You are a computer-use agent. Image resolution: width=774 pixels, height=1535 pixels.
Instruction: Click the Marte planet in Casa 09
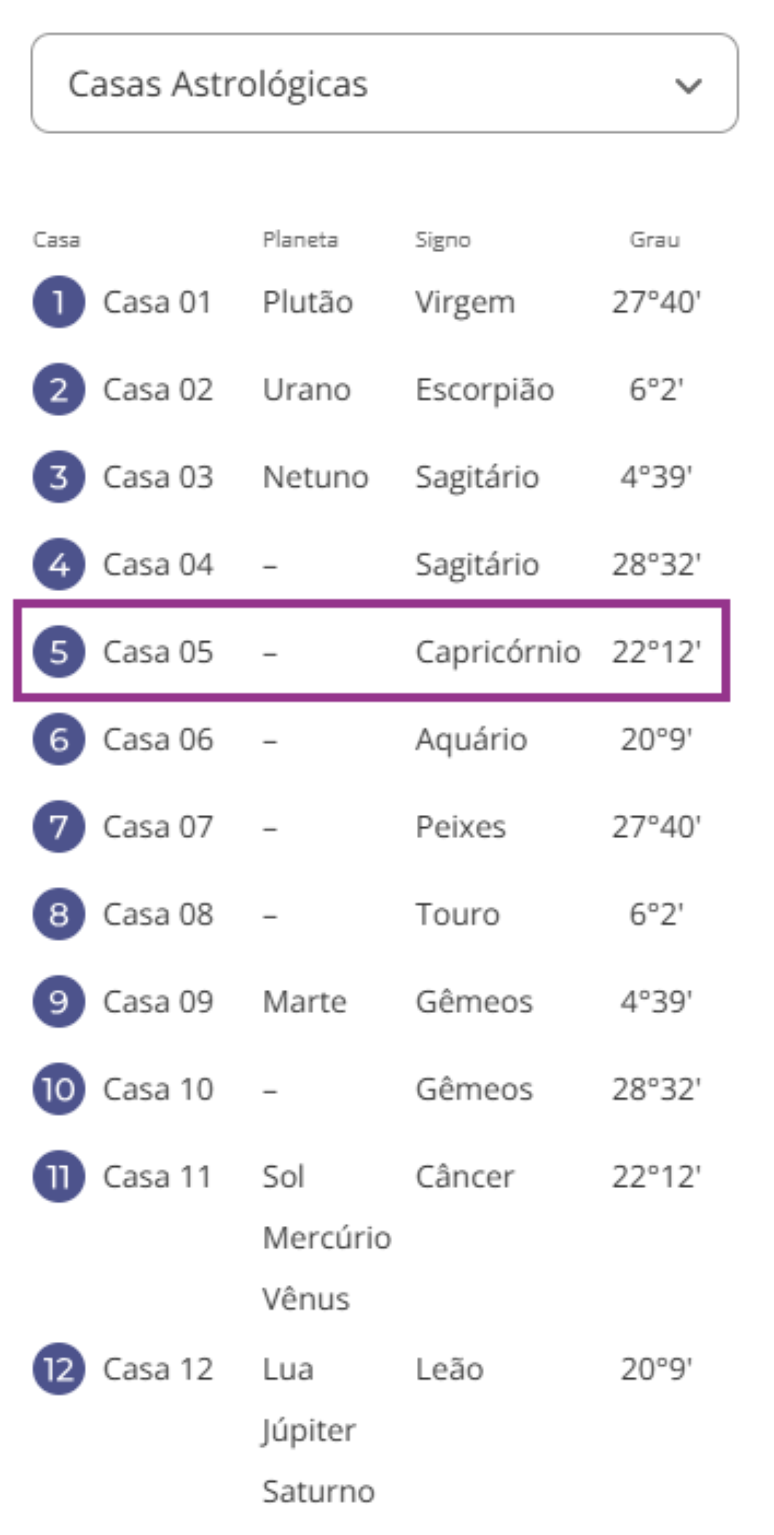pos(304,1002)
